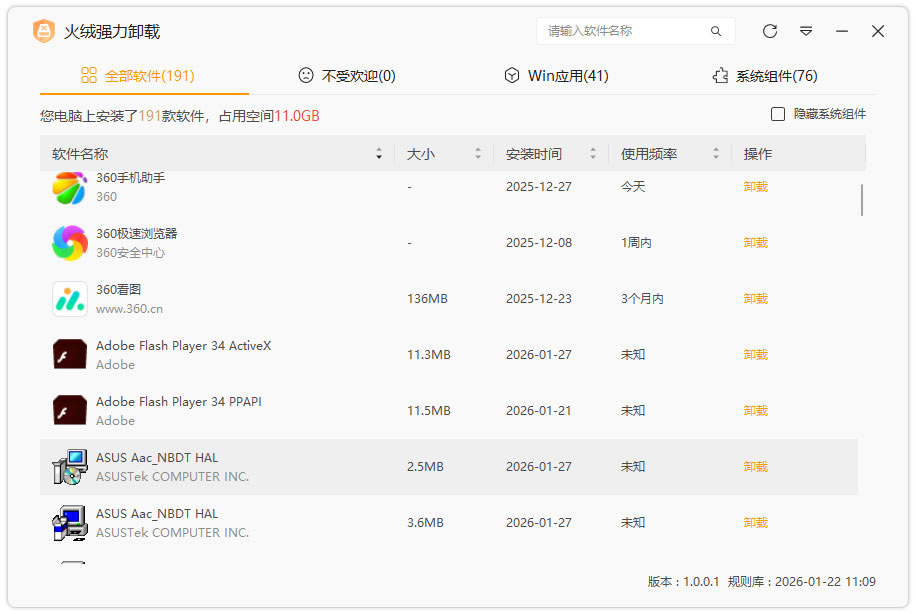Switch to the 不受欢迎(0) tab

347,76
